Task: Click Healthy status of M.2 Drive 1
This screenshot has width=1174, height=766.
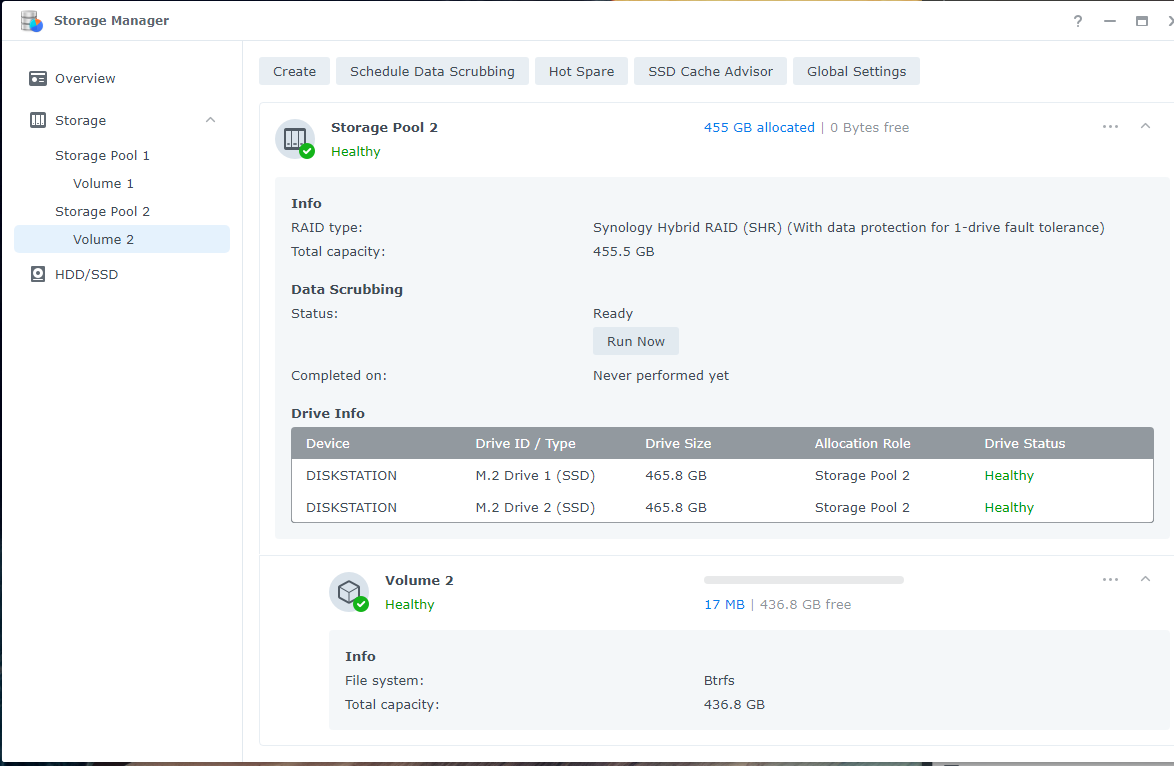Action: click(1009, 475)
